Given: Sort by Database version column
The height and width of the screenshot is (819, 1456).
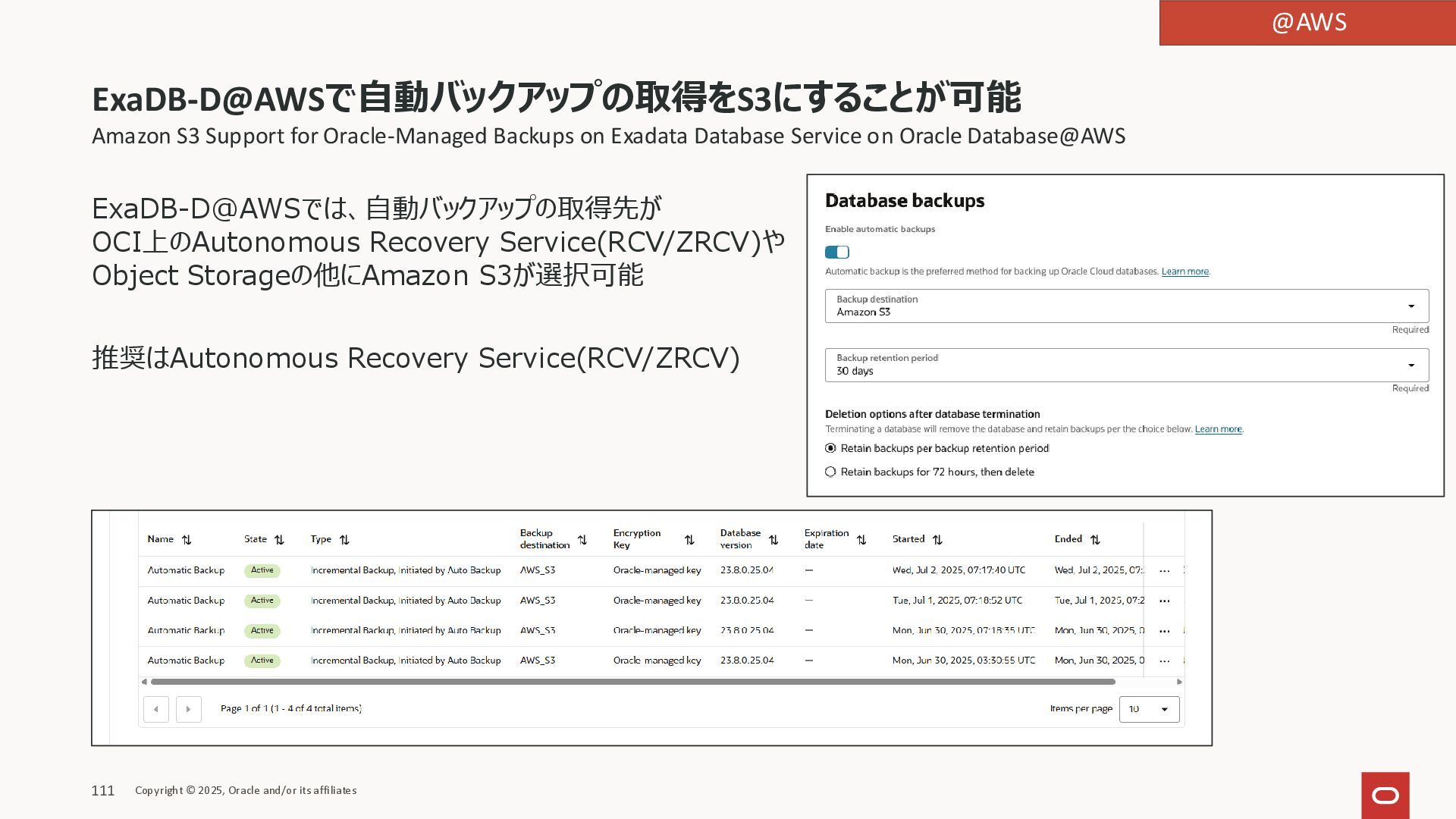Looking at the screenshot, I should 773,540.
